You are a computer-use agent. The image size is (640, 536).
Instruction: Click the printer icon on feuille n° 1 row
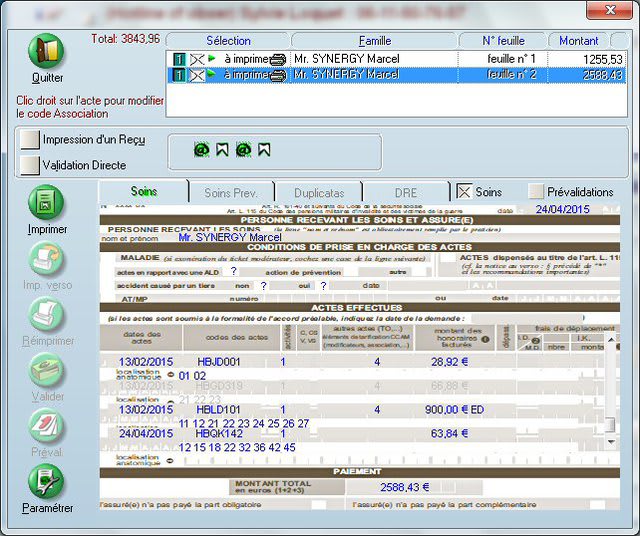[x=278, y=60]
